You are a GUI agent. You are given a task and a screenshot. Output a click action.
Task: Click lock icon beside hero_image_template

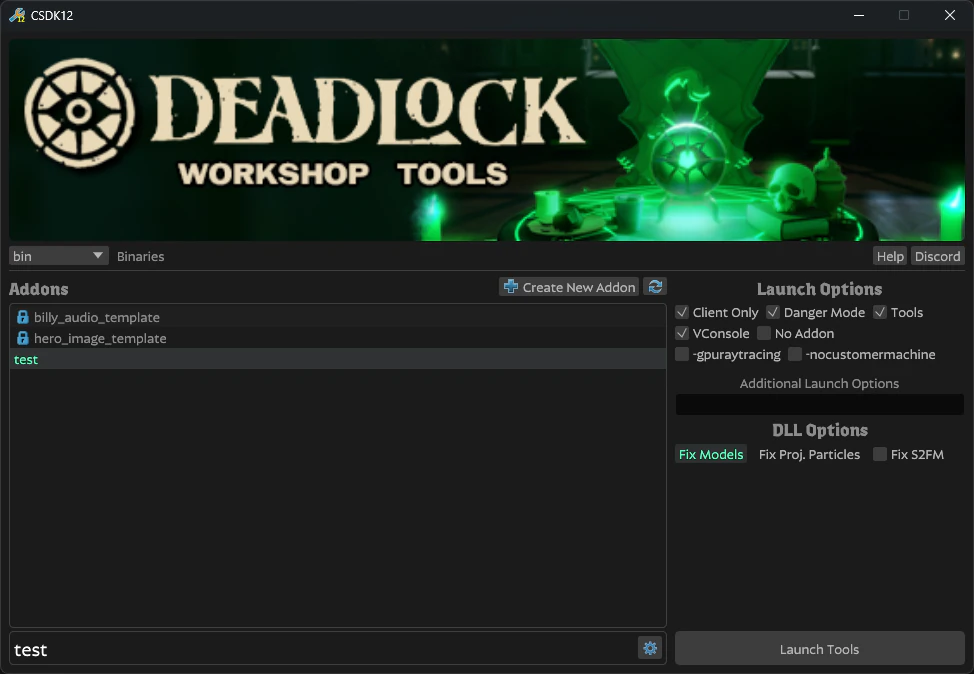tap(23, 338)
